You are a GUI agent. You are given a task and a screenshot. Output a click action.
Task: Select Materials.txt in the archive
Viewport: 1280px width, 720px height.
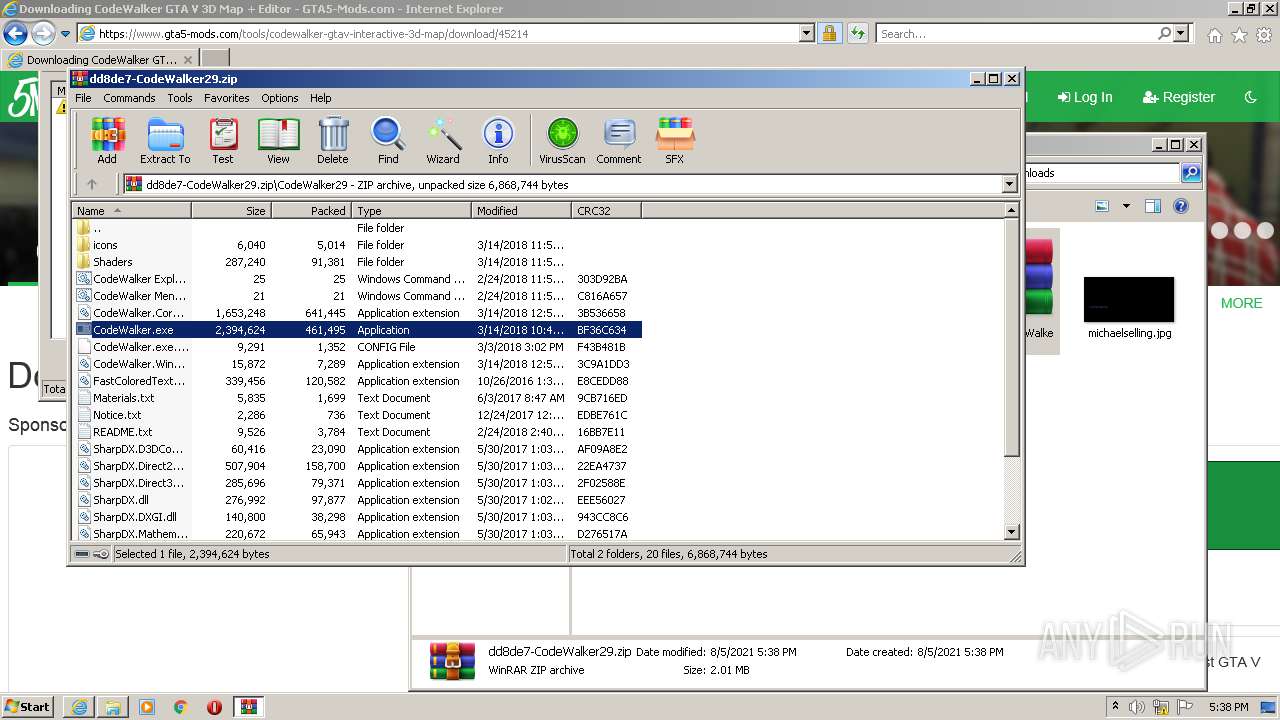click(x=357, y=398)
